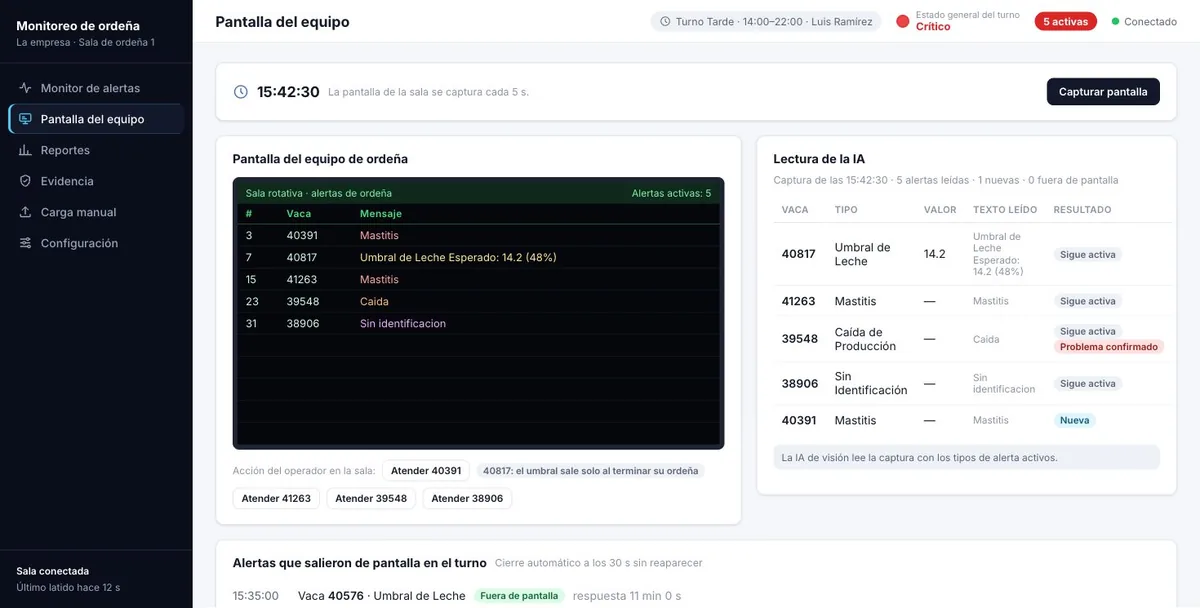This screenshot has height=608, width=1200.
Task: Click the 5 activas red badge
Action: [1066, 21]
